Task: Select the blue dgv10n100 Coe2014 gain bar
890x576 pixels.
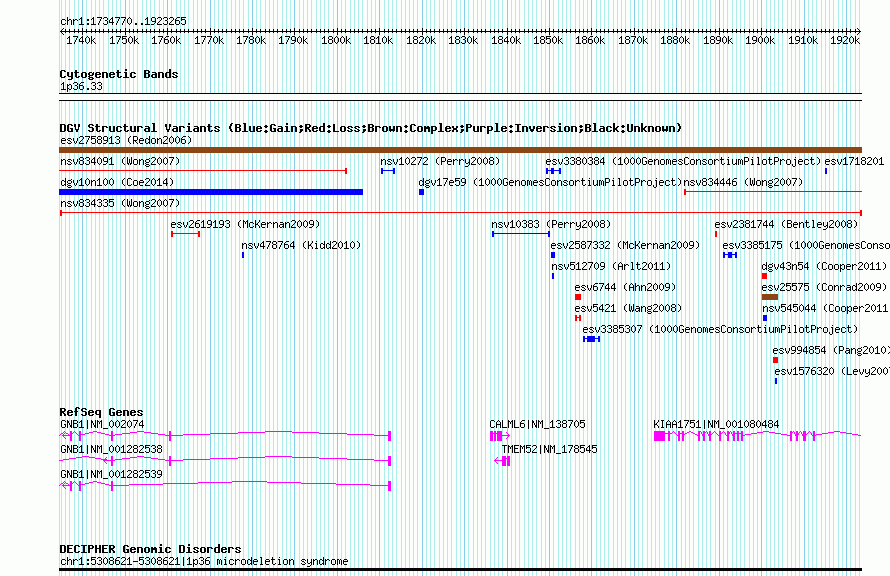Action: [x=211, y=192]
